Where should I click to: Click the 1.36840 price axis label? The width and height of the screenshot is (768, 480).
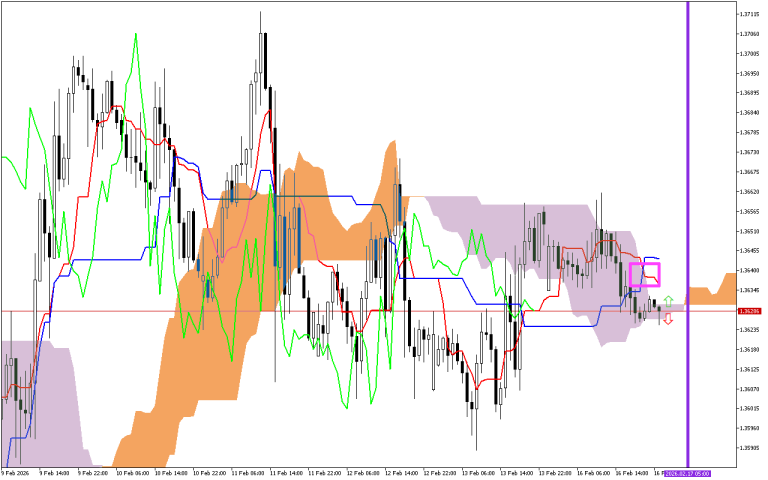(750, 113)
